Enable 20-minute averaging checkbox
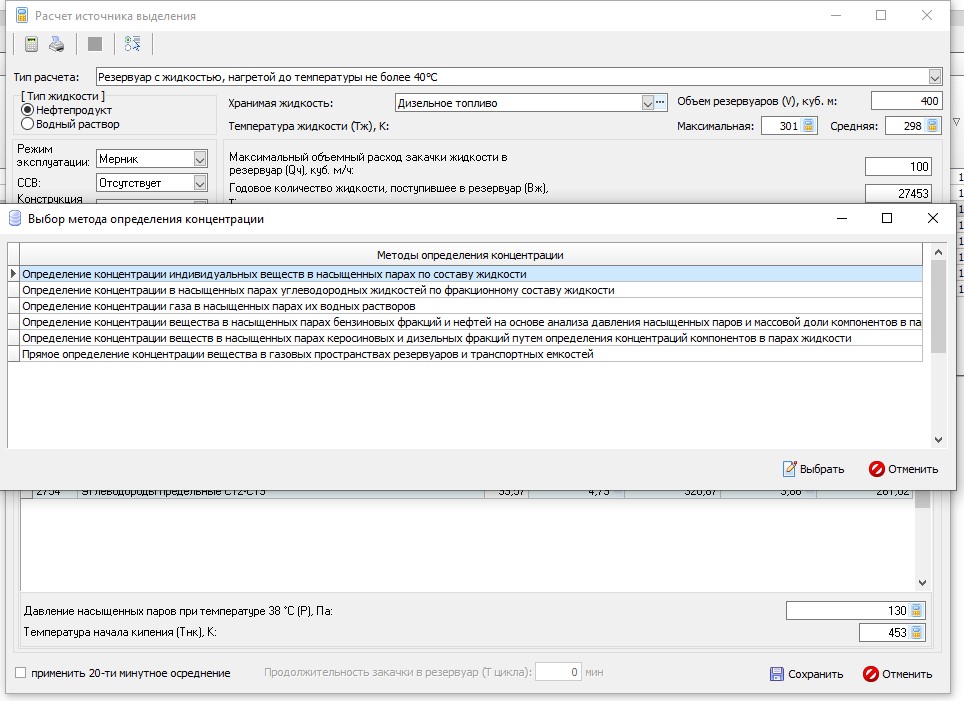964x701 pixels. pos(21,673)
